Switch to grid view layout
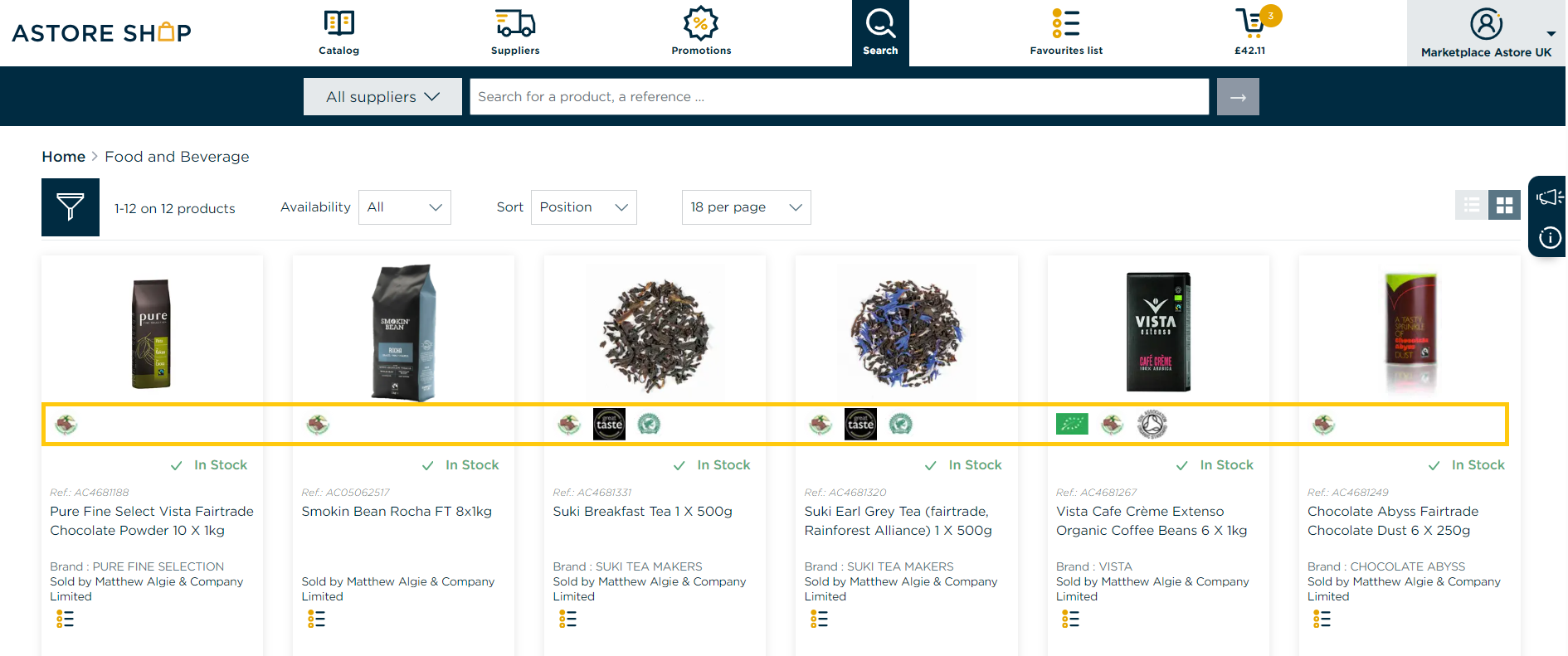Viewport: 1568px width, 656px height. (x=1504, y=205)
